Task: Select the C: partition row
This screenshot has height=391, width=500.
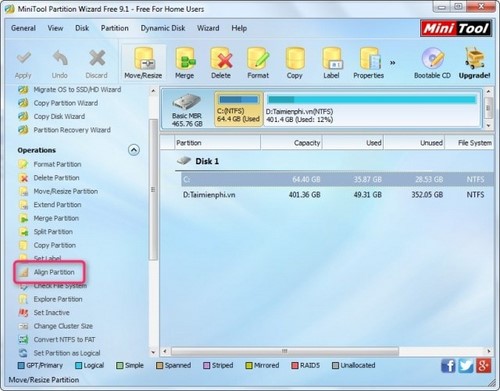Action: (x=337, y=179)
